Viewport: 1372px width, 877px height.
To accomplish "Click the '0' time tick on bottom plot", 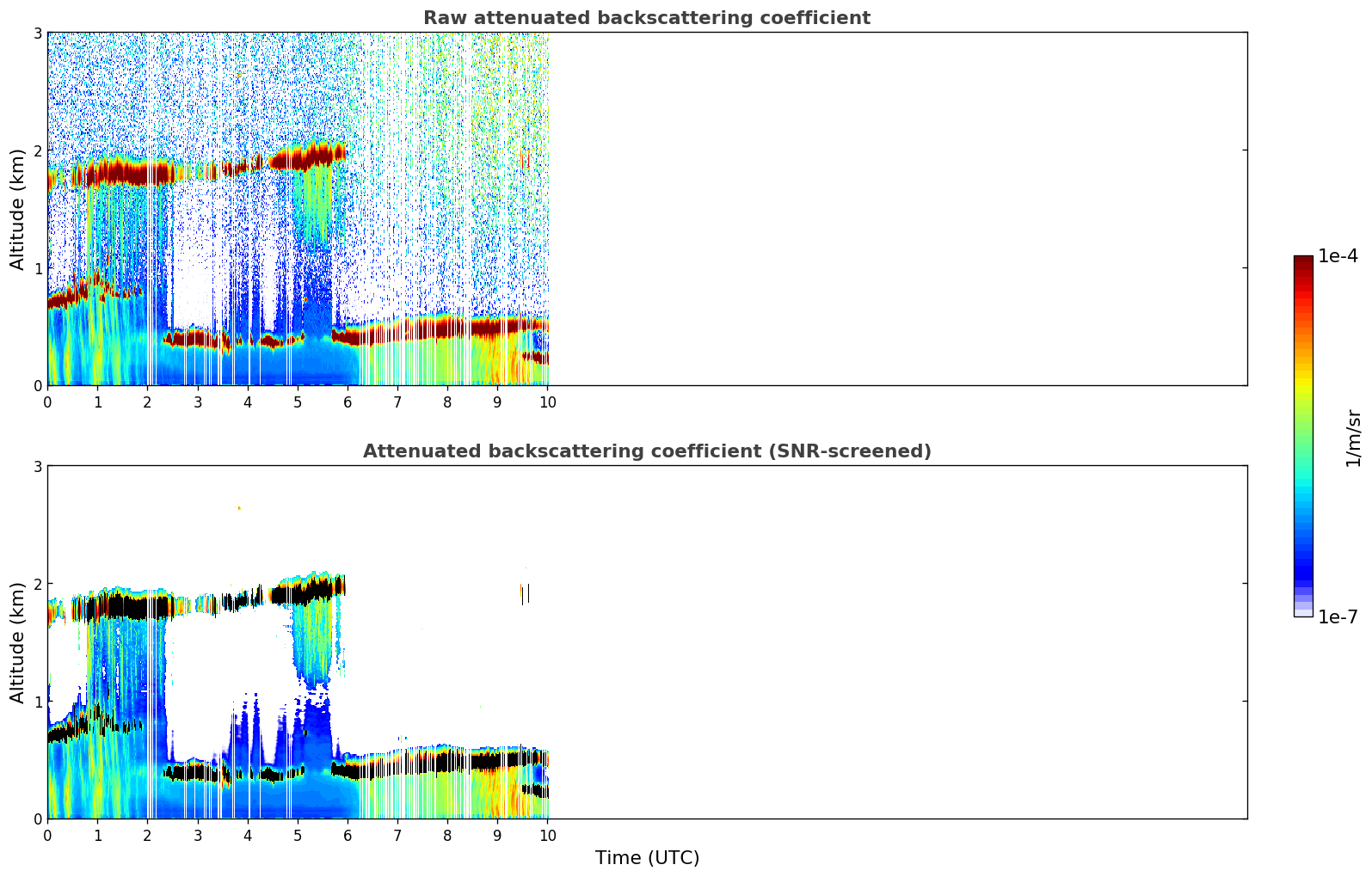I will (47, 836).
